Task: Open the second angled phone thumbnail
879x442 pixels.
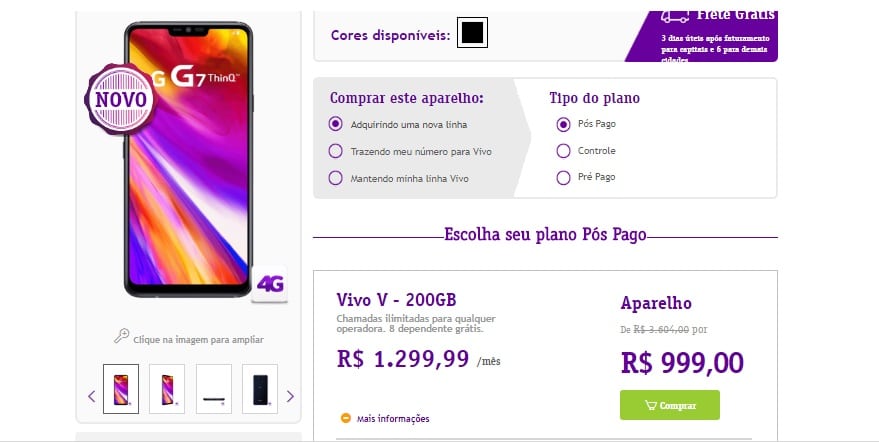Action: pos(167,389)
